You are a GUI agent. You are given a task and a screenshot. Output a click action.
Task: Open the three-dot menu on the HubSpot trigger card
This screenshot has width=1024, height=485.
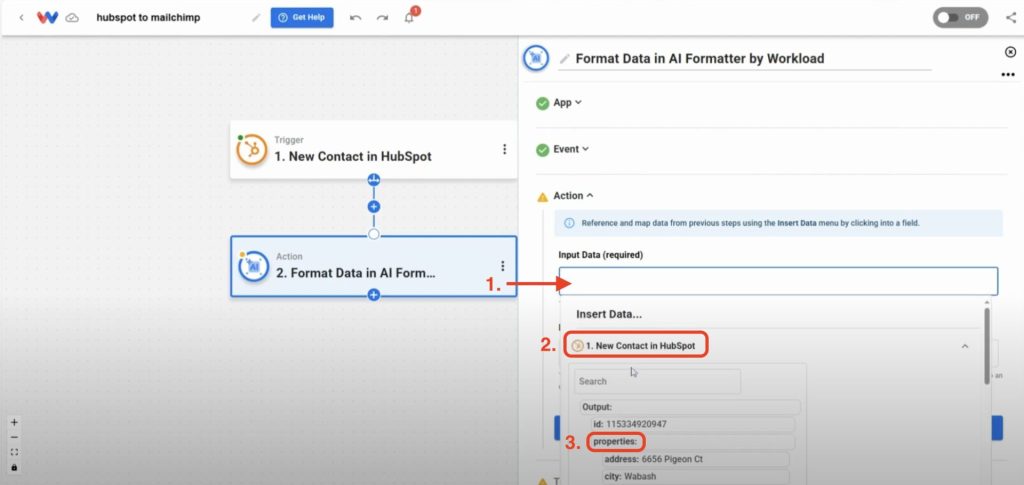coord(504,149)
